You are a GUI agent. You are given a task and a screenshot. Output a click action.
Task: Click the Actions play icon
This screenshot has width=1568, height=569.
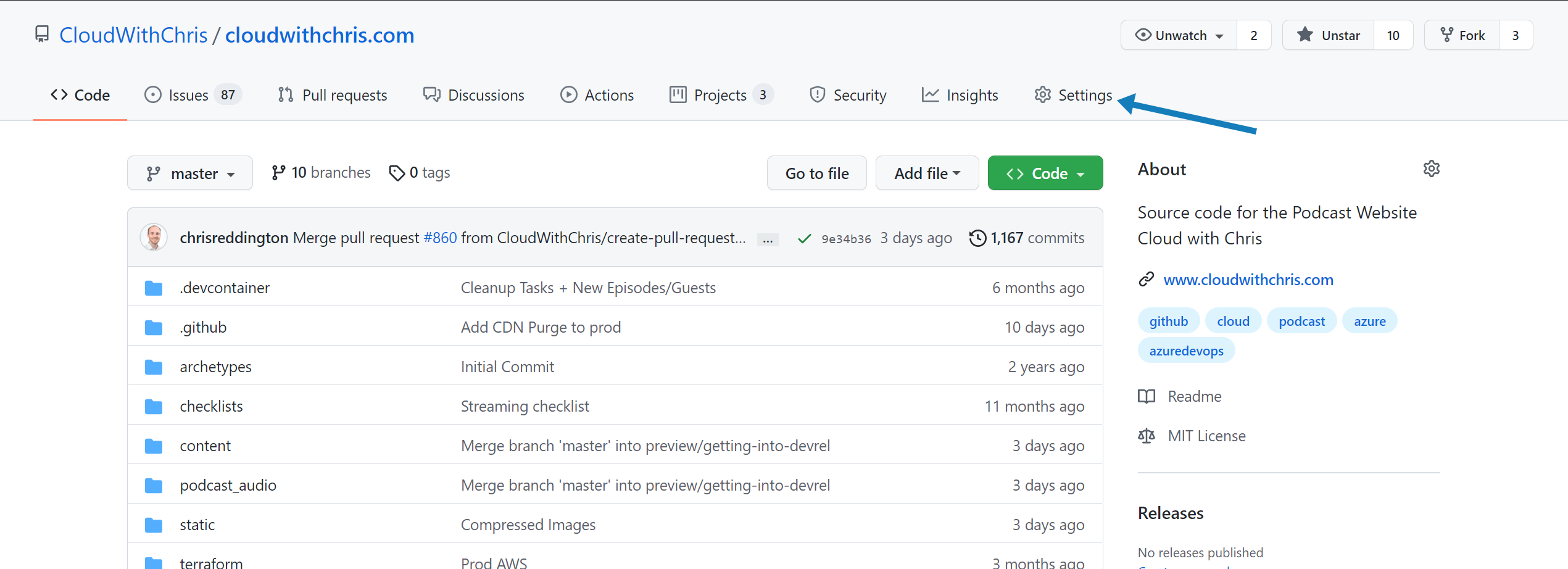click(568, 94)
